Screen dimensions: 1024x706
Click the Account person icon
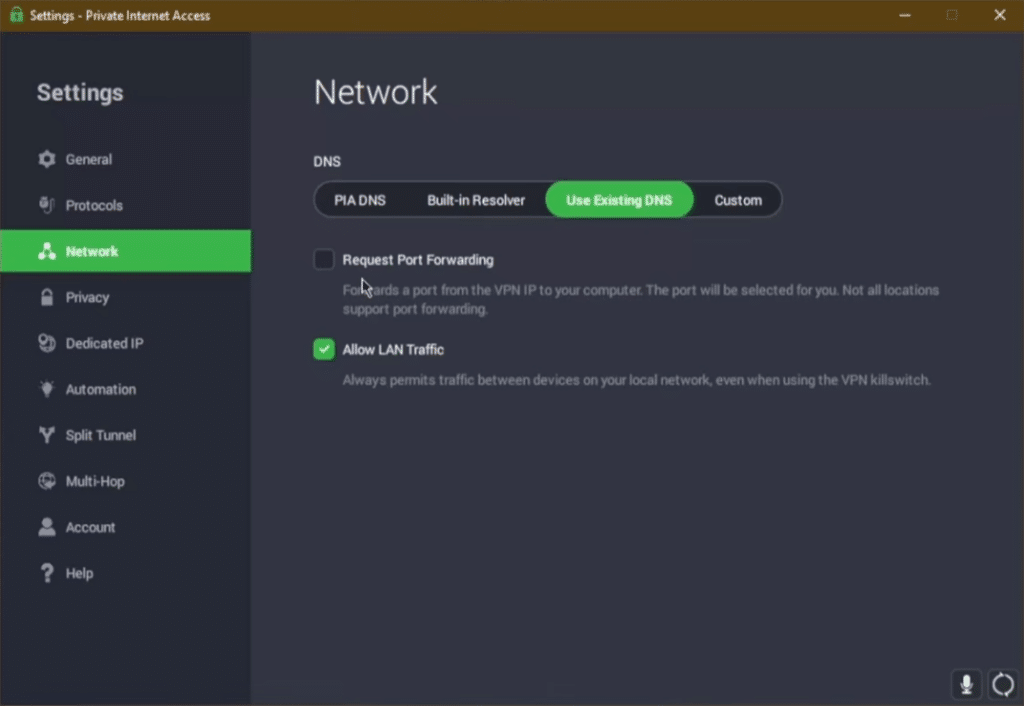coord(46,527)
